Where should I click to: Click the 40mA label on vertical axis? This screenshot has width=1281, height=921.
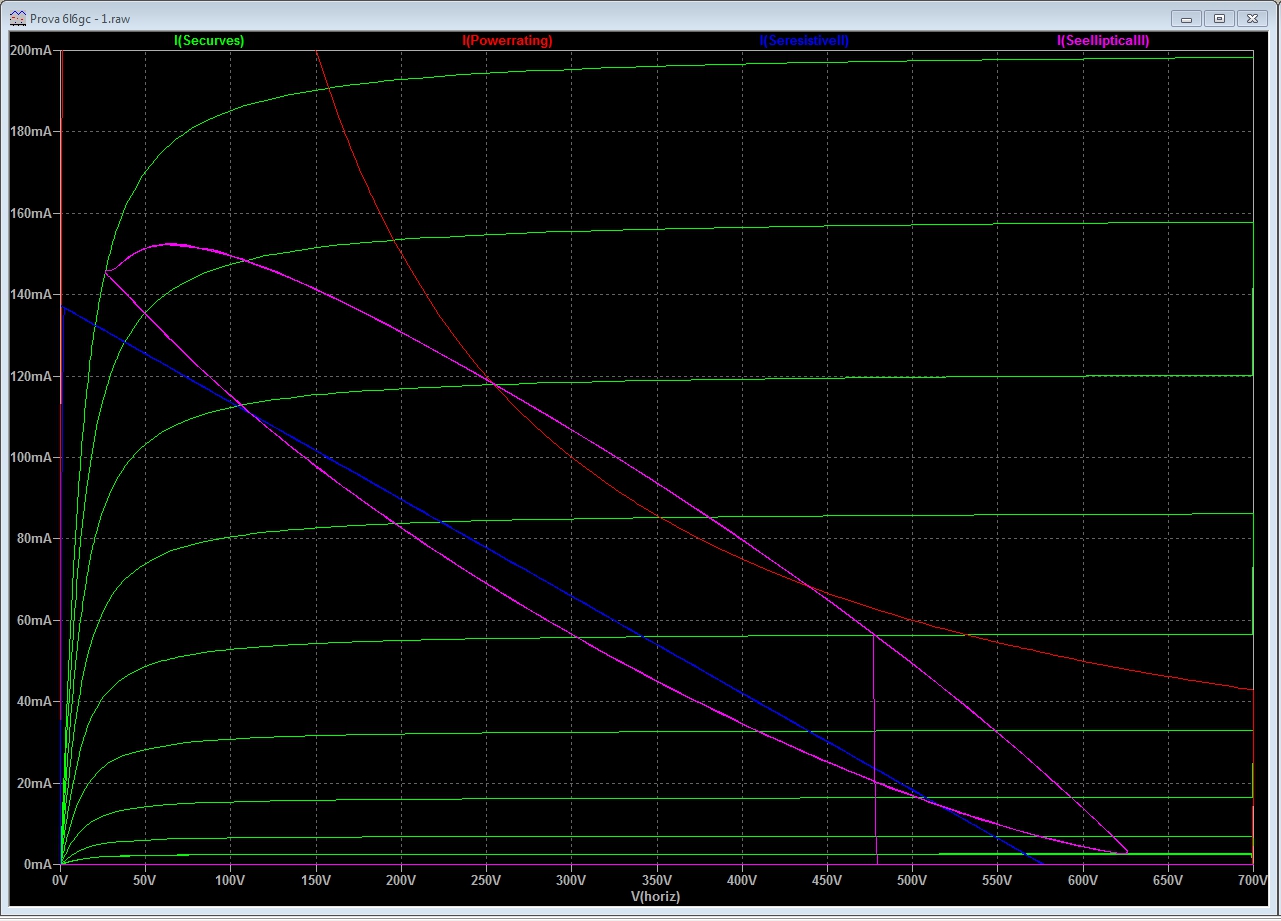tap(33, 701)
